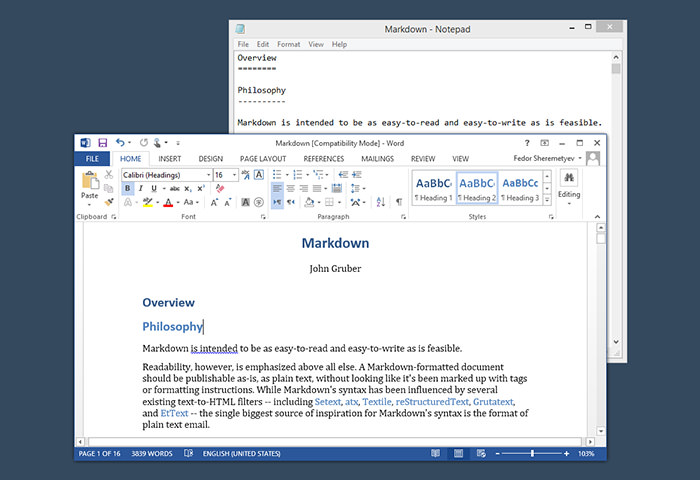This screenshot has height=480, width=700.
Task: Toggle Center paragraph alignment
Action: click(291, 188)
